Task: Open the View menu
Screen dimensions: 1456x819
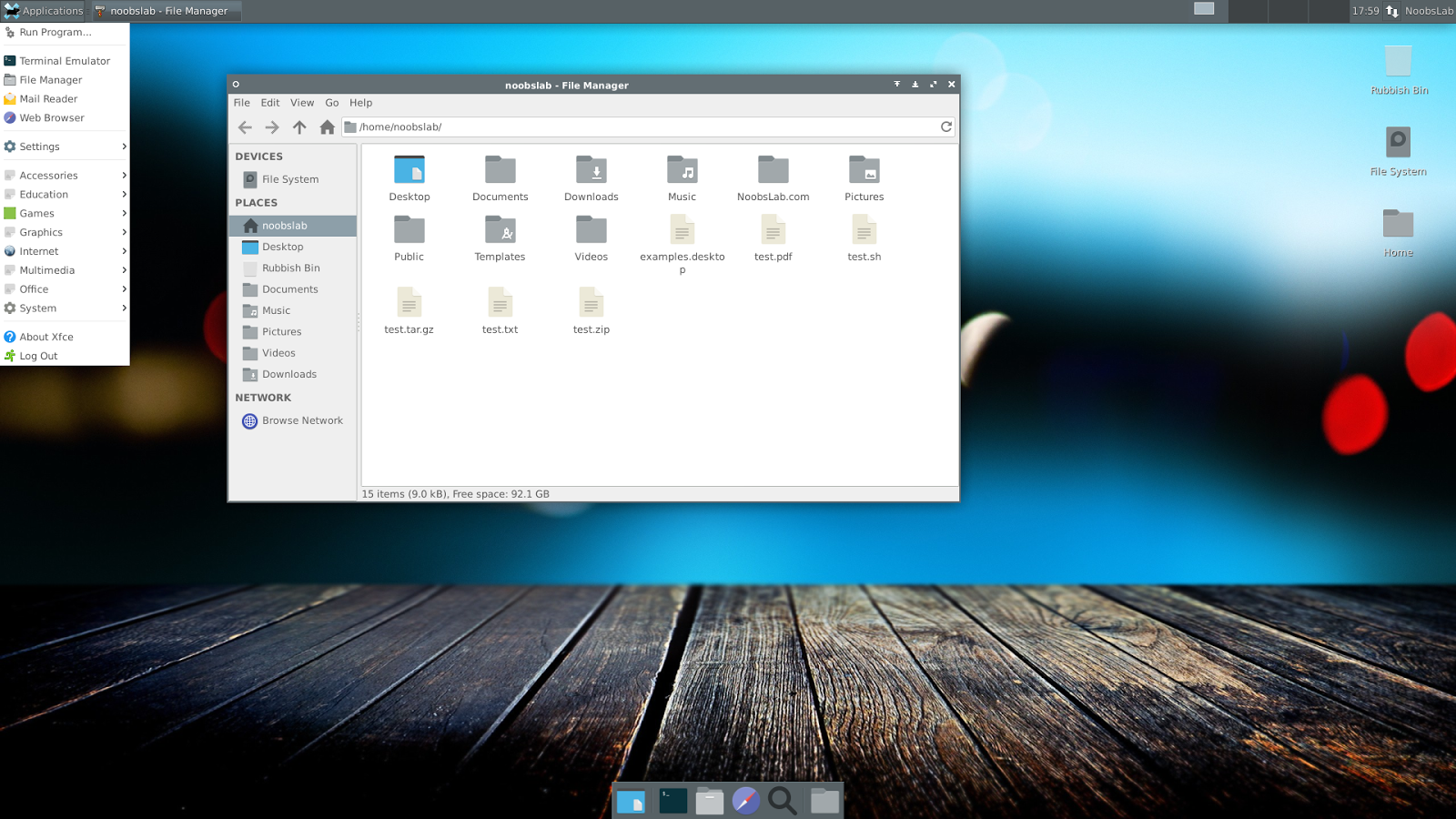Action: tap(302, 103)
